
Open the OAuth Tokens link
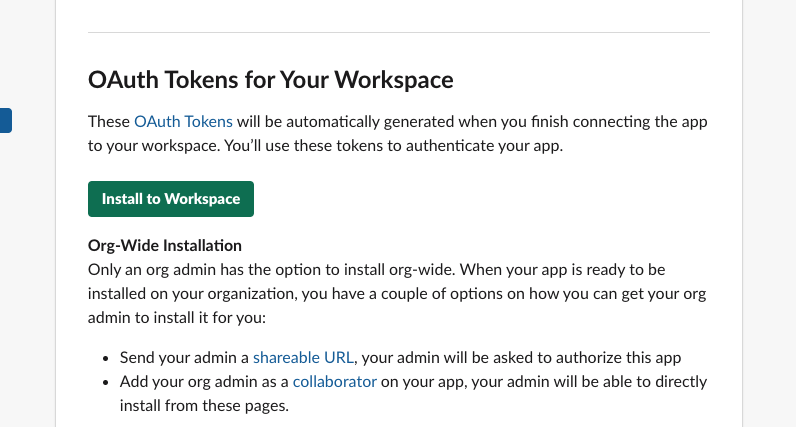click(183, 121)
